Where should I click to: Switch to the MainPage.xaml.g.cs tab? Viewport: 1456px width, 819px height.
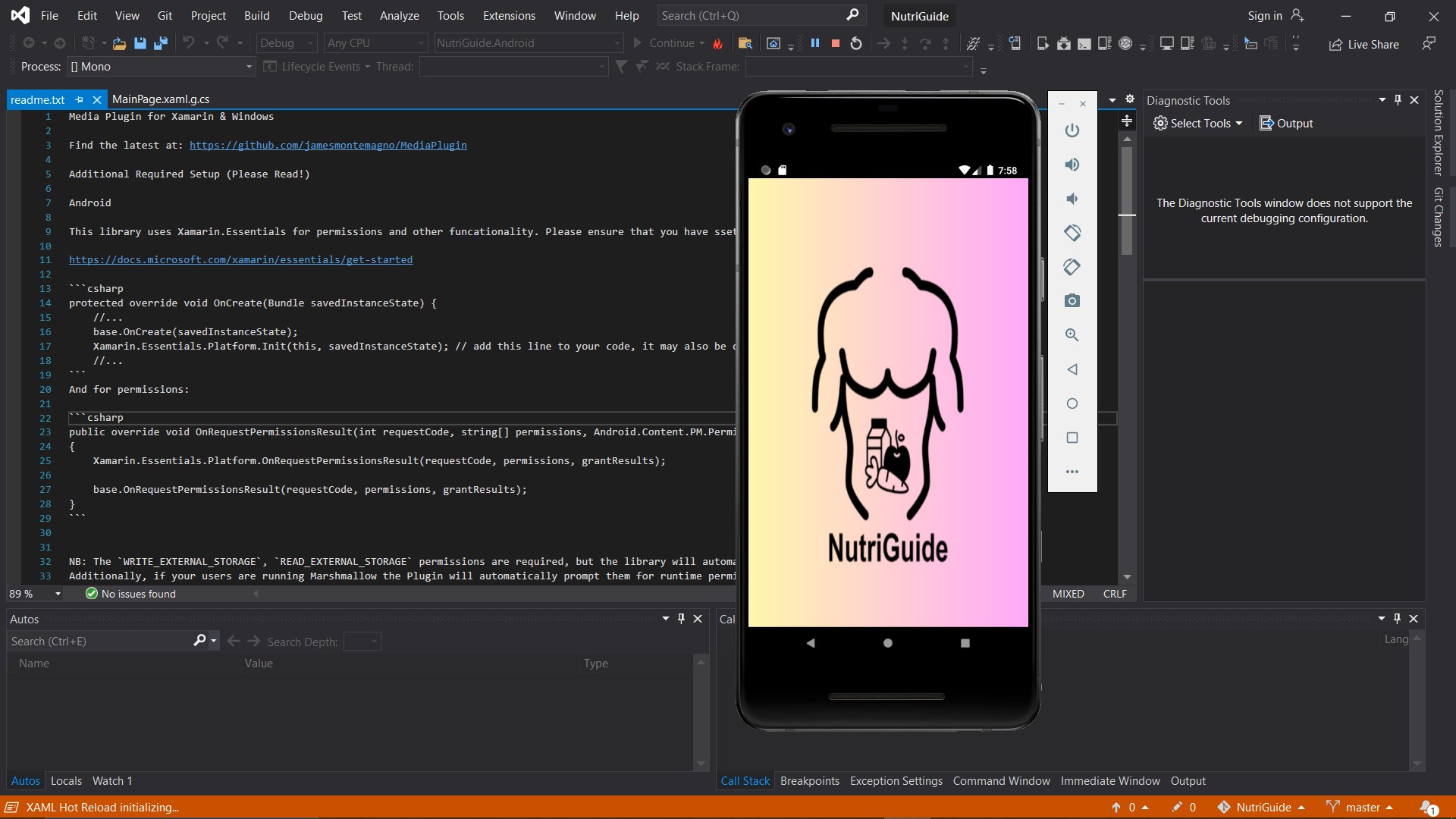[x=161, y=99]
